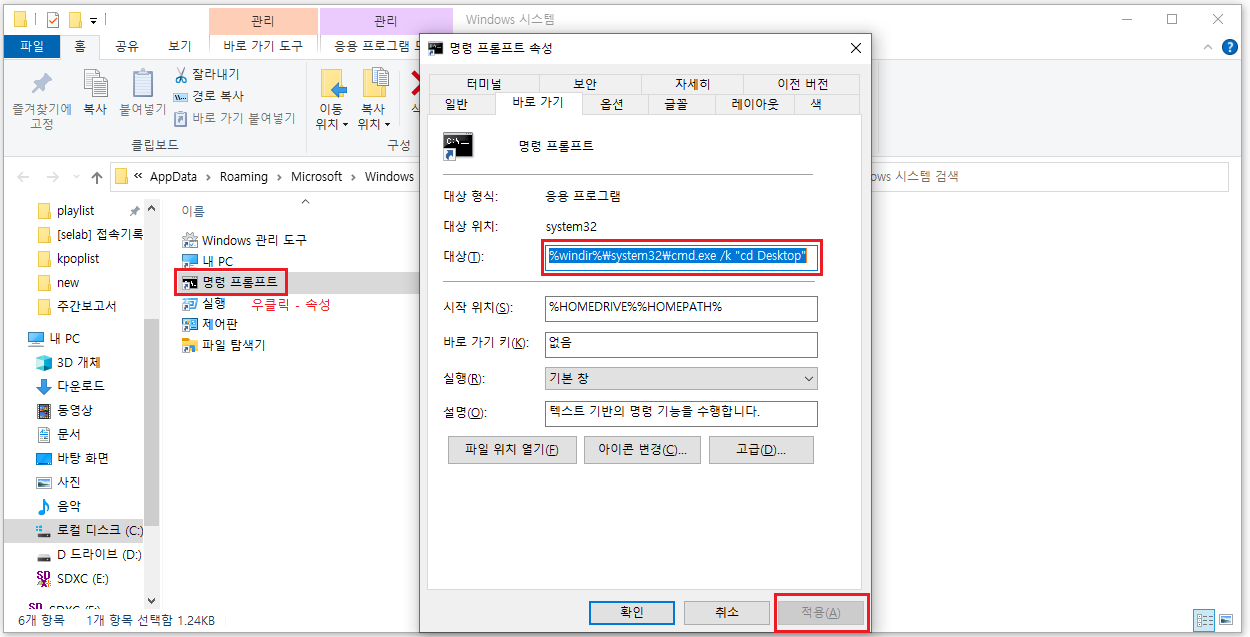Click the Pin to Quick Access (즐겨찾기에 고정) icon
The width and height of the screenshot is (1250, 637).
(41, 84)
